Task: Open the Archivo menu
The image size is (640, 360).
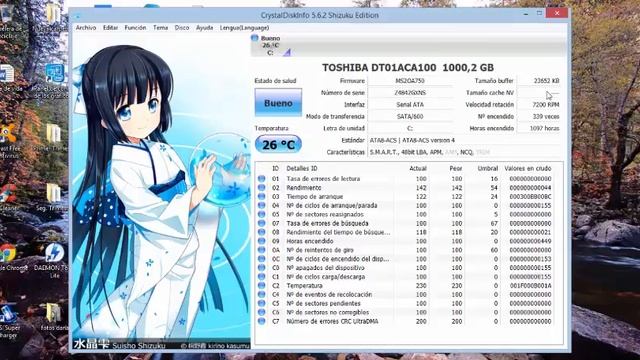Action: pos(86,28)
